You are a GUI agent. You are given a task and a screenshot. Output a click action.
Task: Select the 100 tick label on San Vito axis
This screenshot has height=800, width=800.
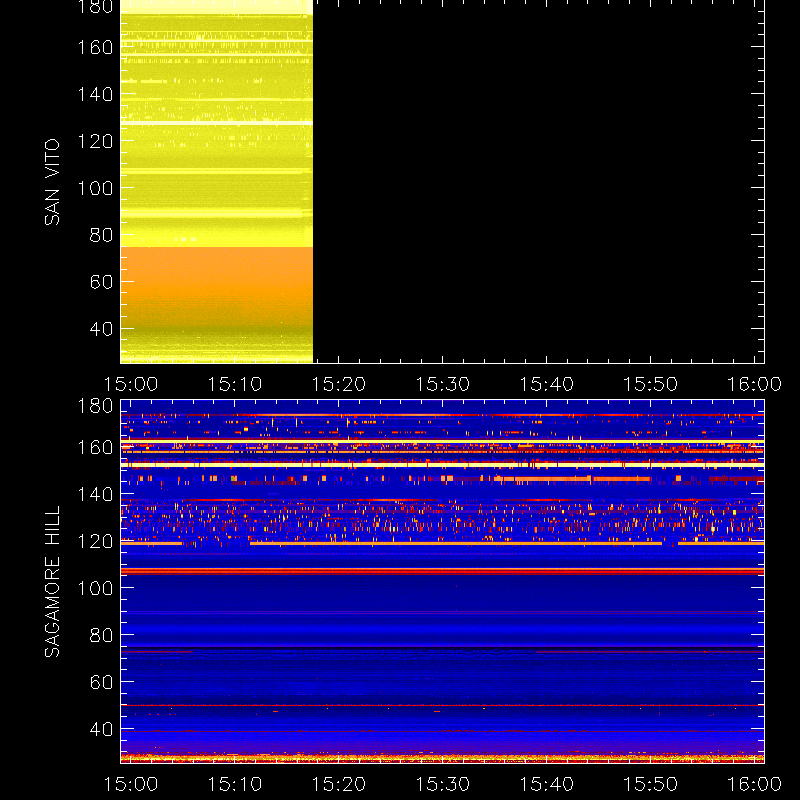(x=95, y=188)
